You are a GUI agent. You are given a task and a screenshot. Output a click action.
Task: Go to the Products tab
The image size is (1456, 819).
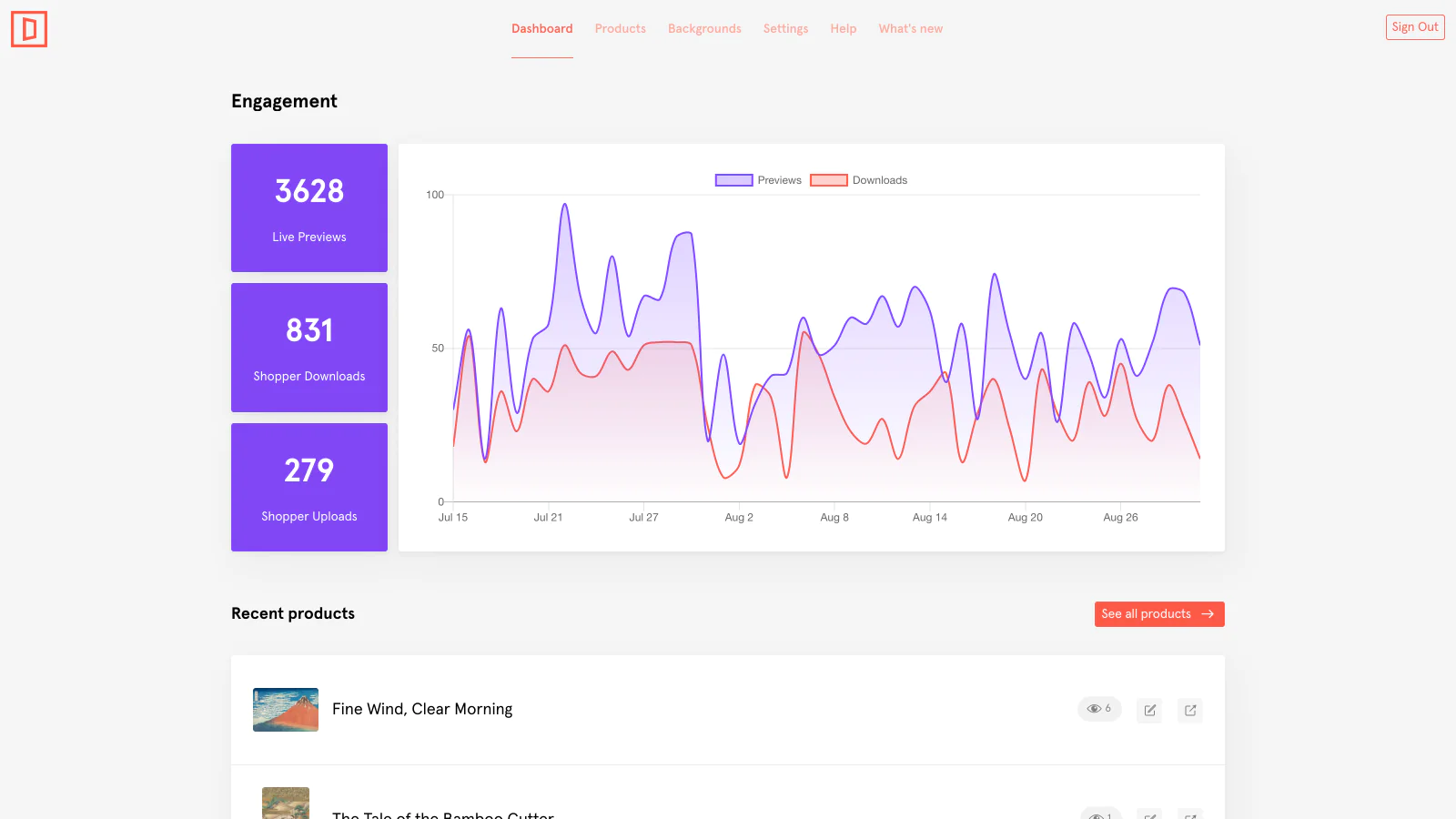click(621, 29)
